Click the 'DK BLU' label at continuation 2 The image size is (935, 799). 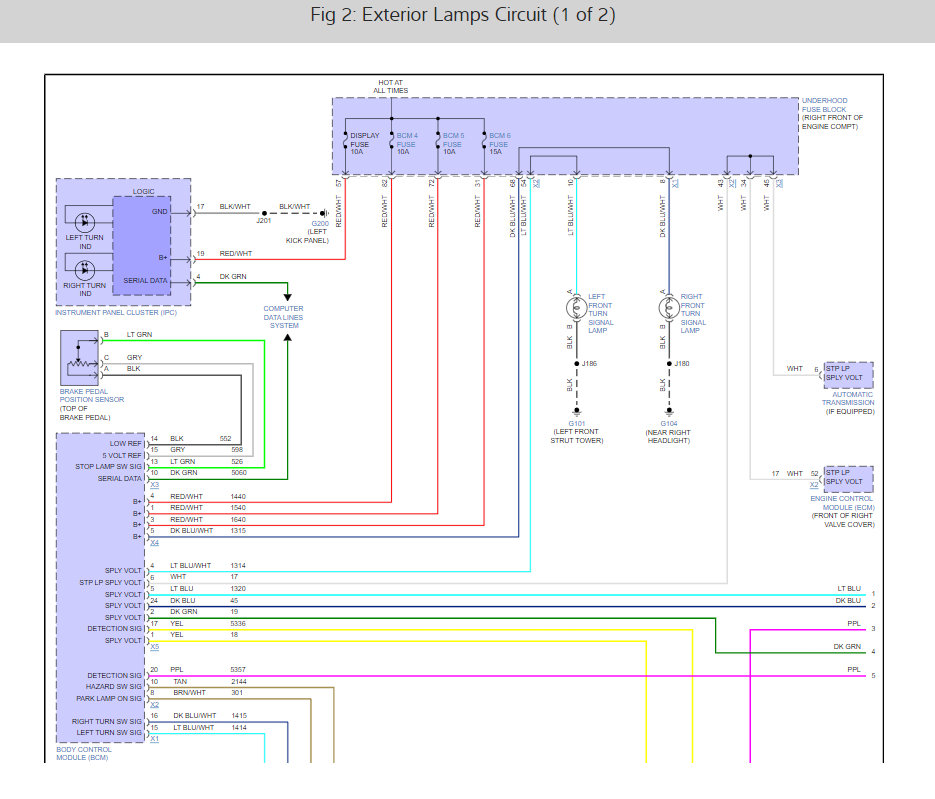[x=848, y=600]
